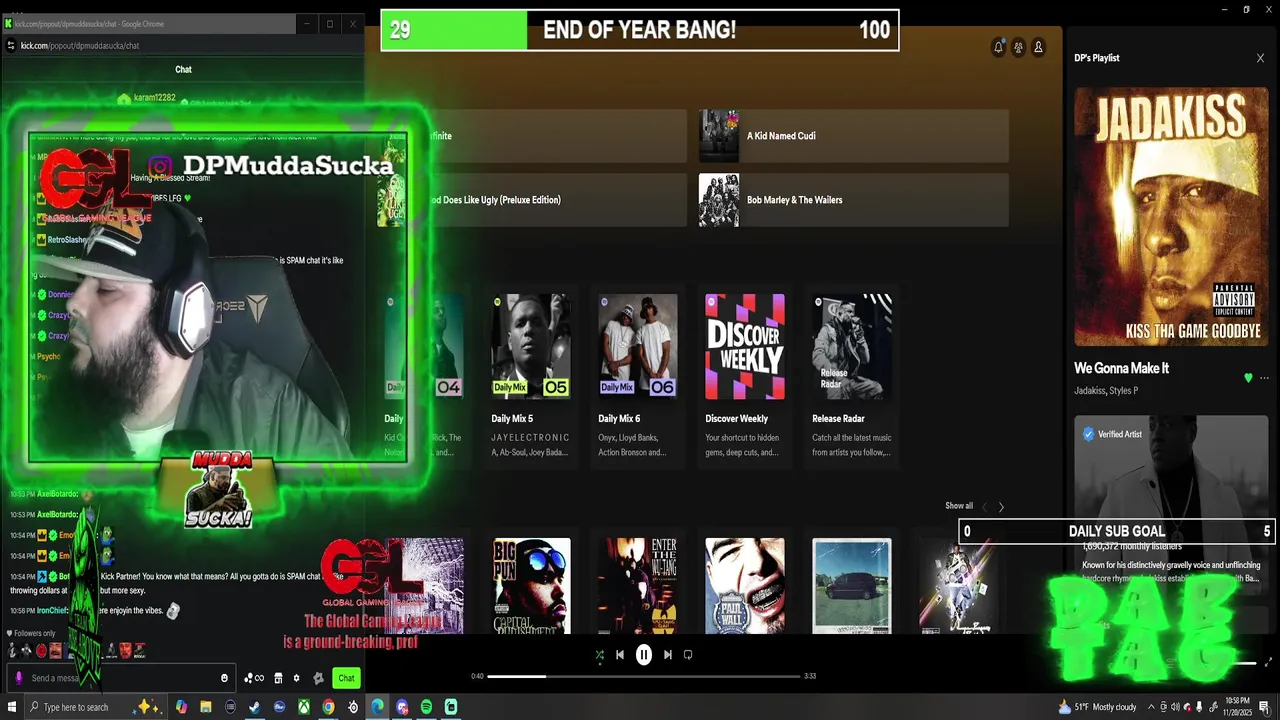The height and width of the screenshot is (720, 1280).
Task: Open the tray microphone icon
Action: 1199,707
